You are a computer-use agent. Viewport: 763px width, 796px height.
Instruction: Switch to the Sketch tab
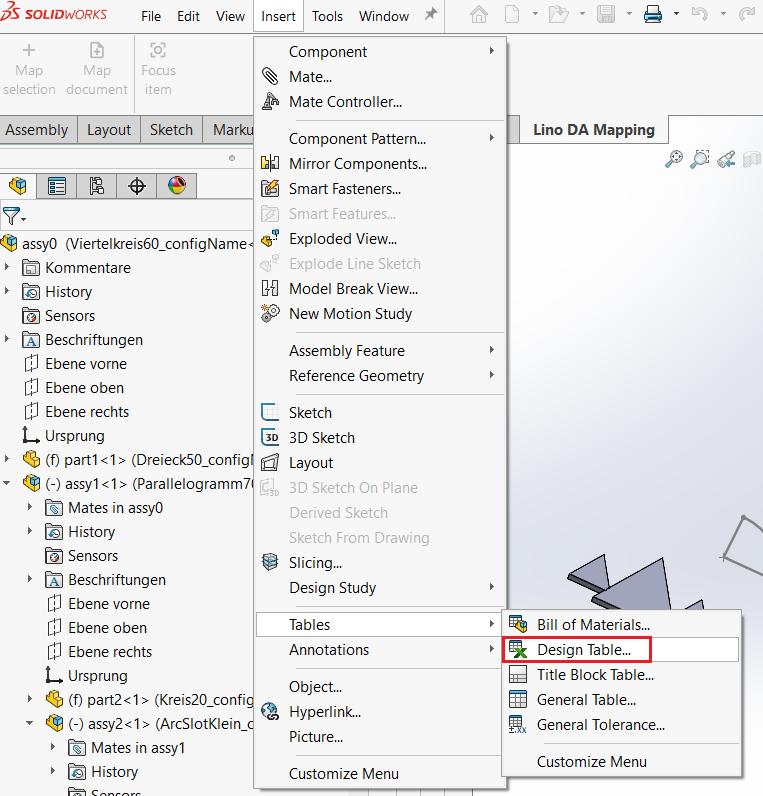[x=171, y=130]
